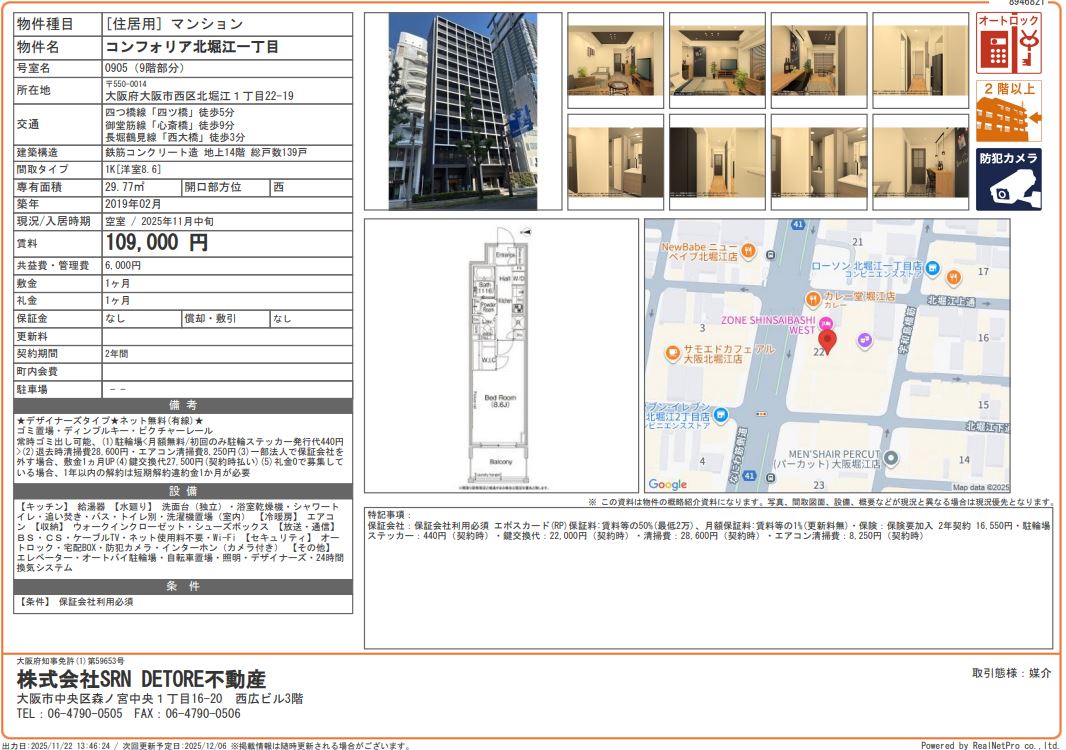Click the property name コンフォリア北堀江一丁目

tap(192, 47)
